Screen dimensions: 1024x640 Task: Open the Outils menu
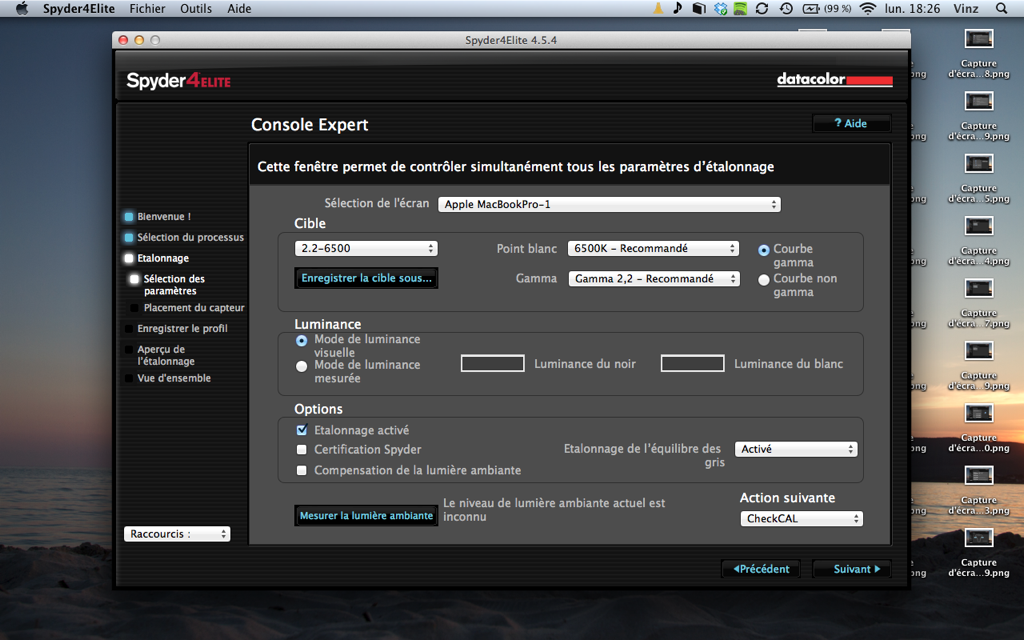196,9
